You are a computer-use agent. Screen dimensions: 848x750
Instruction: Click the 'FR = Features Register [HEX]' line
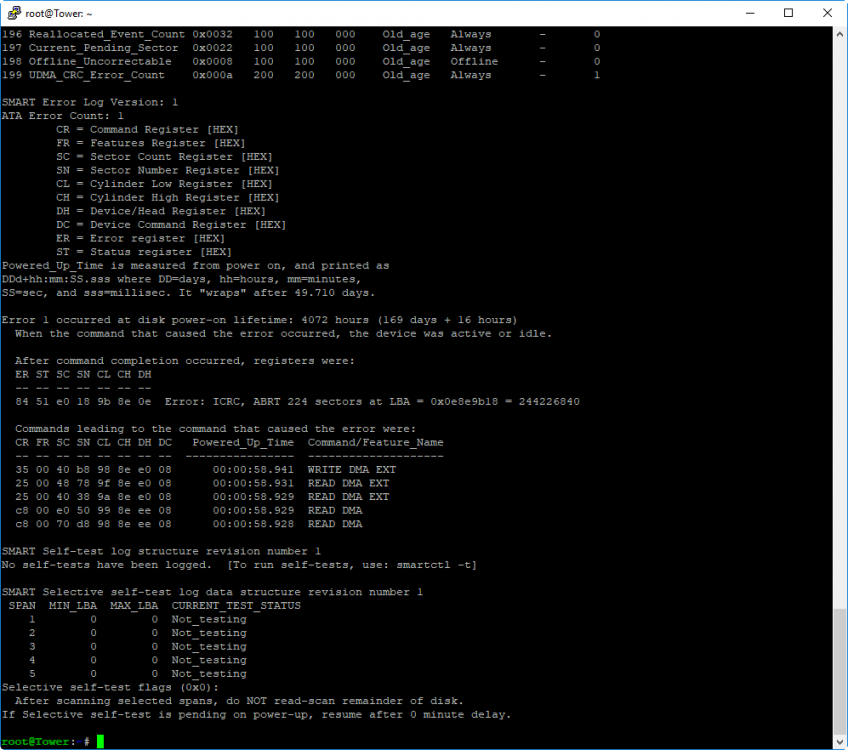pos(150,143)
